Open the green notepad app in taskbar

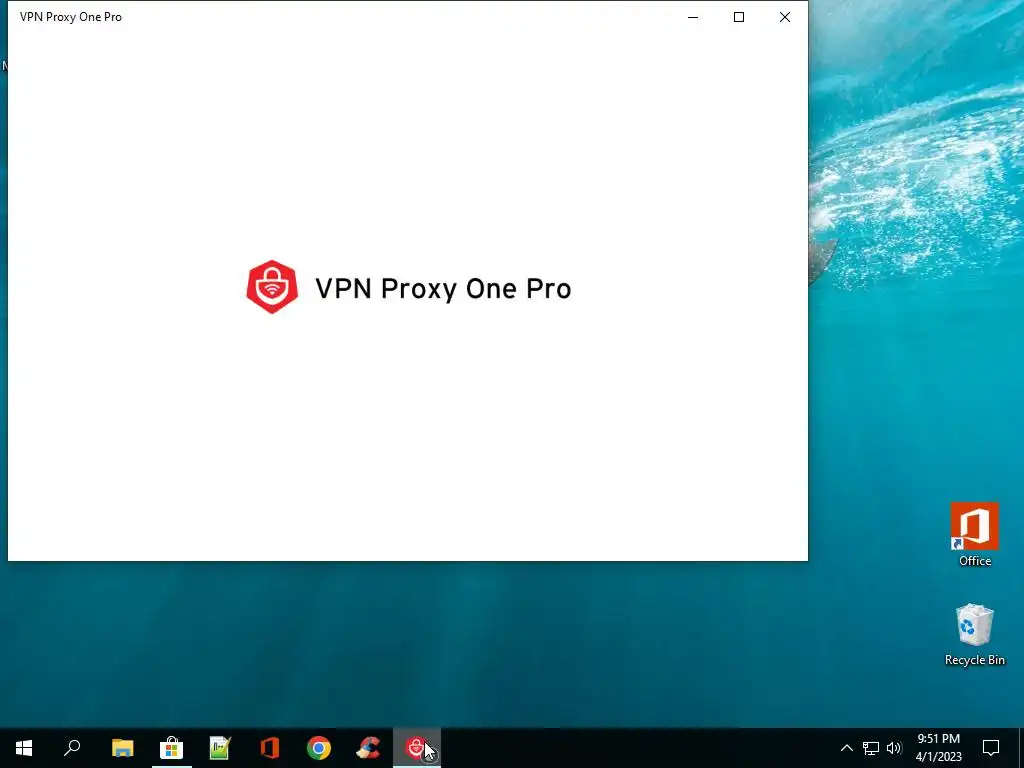pos(220,748)
